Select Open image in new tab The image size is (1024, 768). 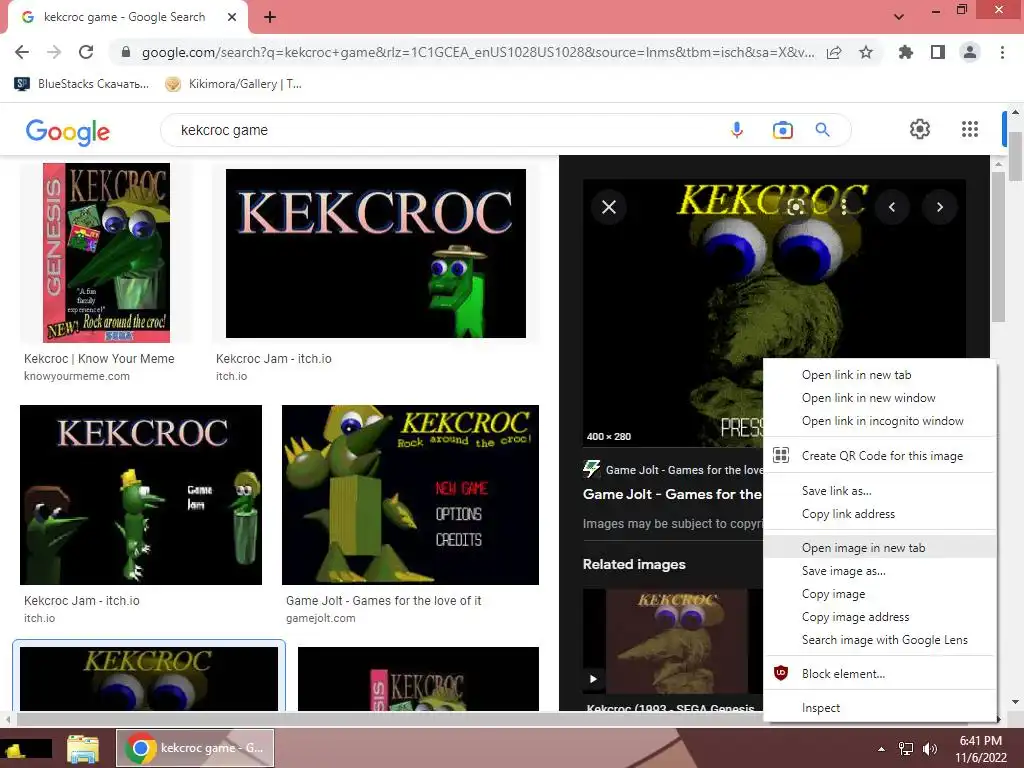coord(880,548)
